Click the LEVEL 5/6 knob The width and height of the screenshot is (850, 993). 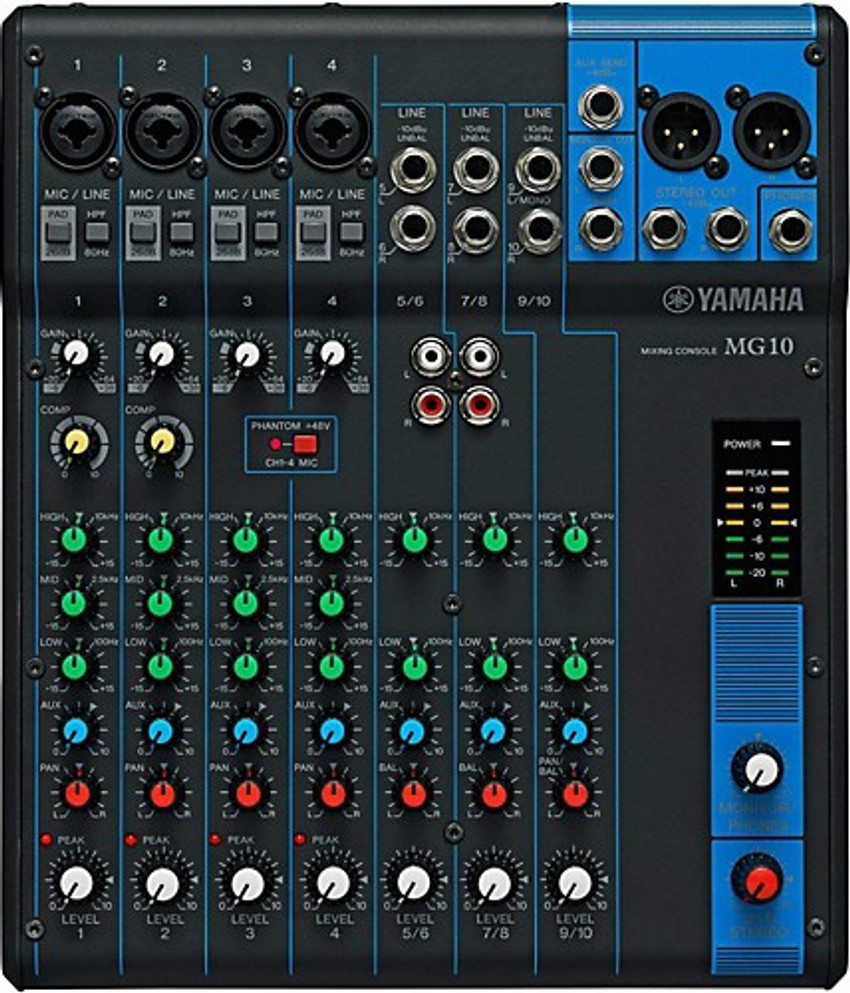(414, 883)
